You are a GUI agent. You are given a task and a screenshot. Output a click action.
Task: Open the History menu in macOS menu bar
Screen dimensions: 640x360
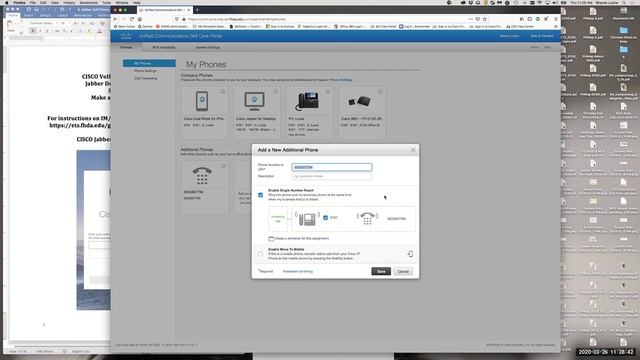tap(69, 2)
